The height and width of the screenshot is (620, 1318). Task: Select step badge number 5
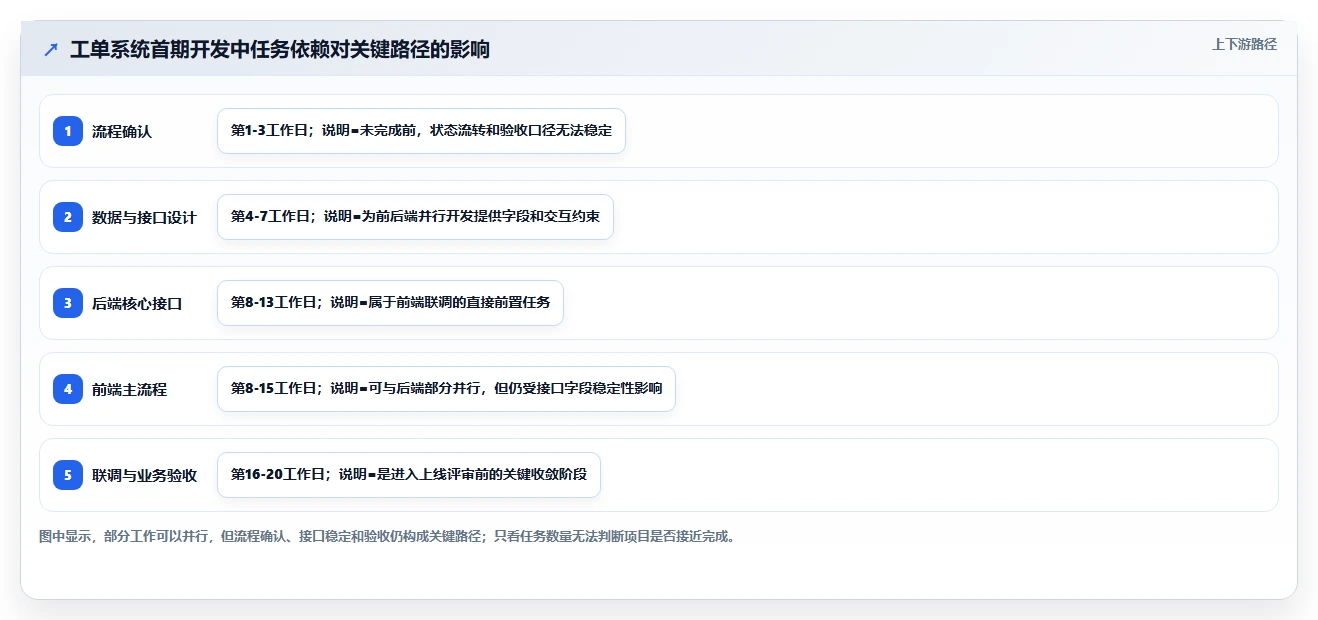tap(68, 475)
